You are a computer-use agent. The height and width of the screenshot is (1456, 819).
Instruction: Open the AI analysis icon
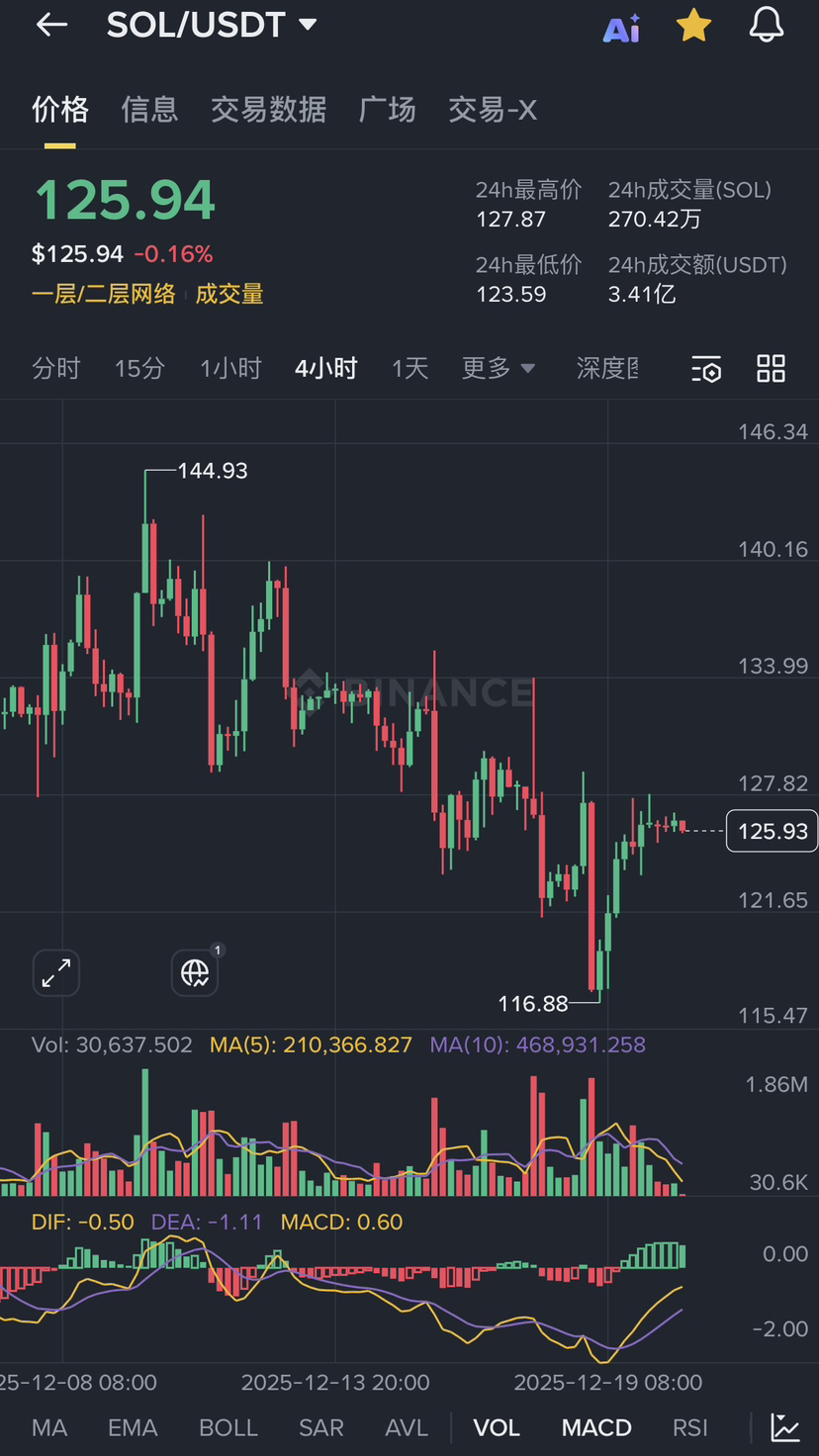pyautogui.click(x=621, y=28)
